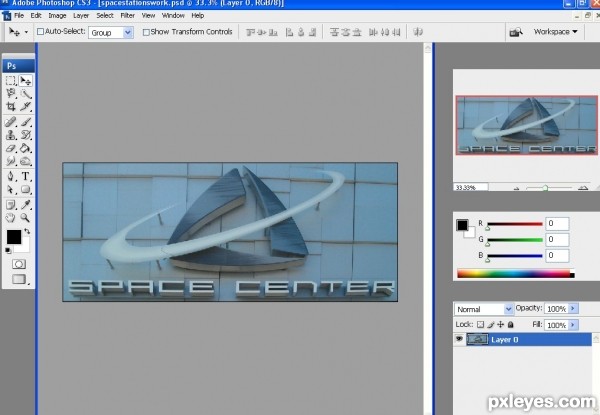Select the Notes tool
Image resolution: width=600 pixels, height=415 pixels.
[11, 205]
